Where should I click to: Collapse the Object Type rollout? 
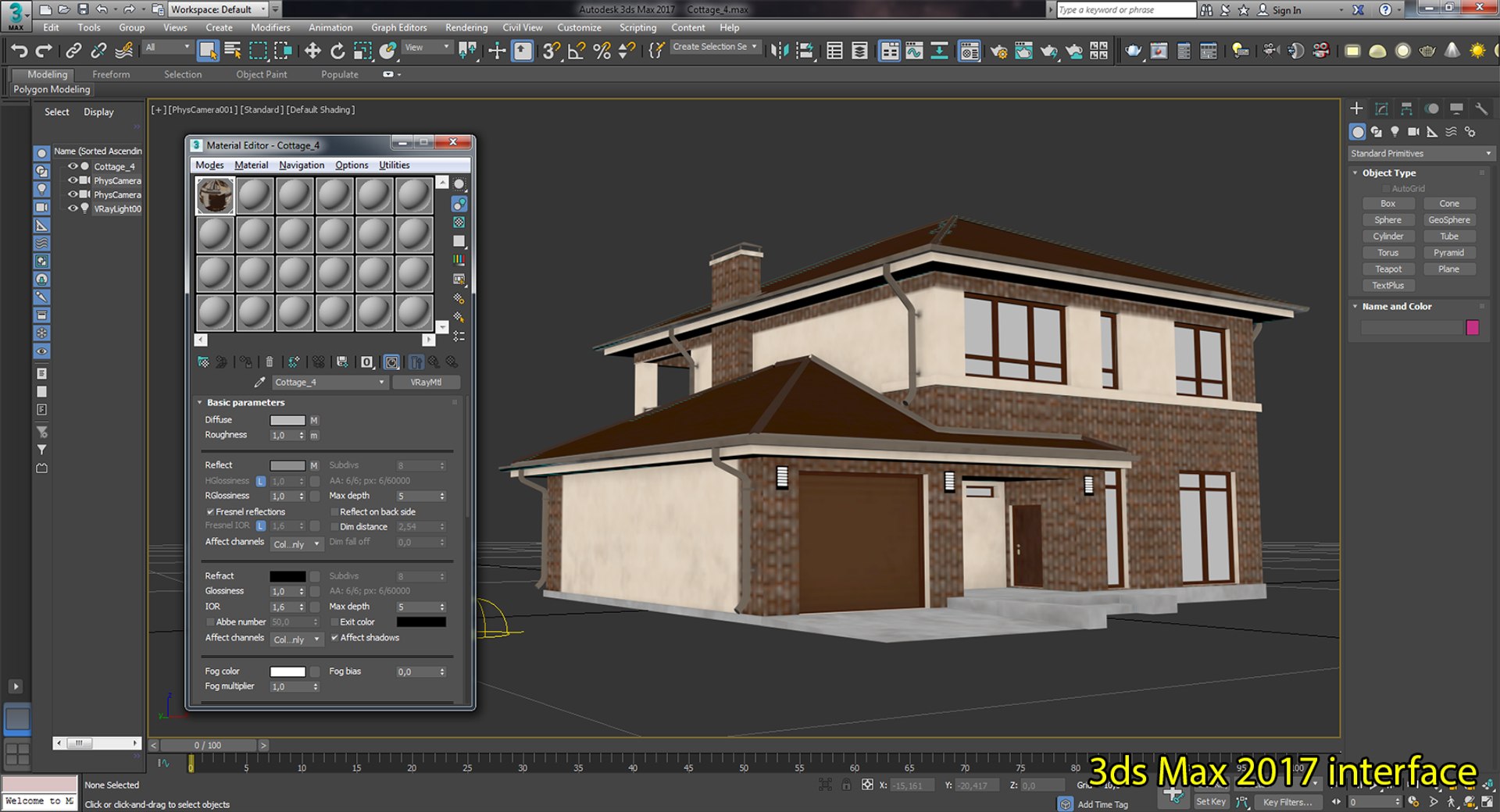point(1355,173)
